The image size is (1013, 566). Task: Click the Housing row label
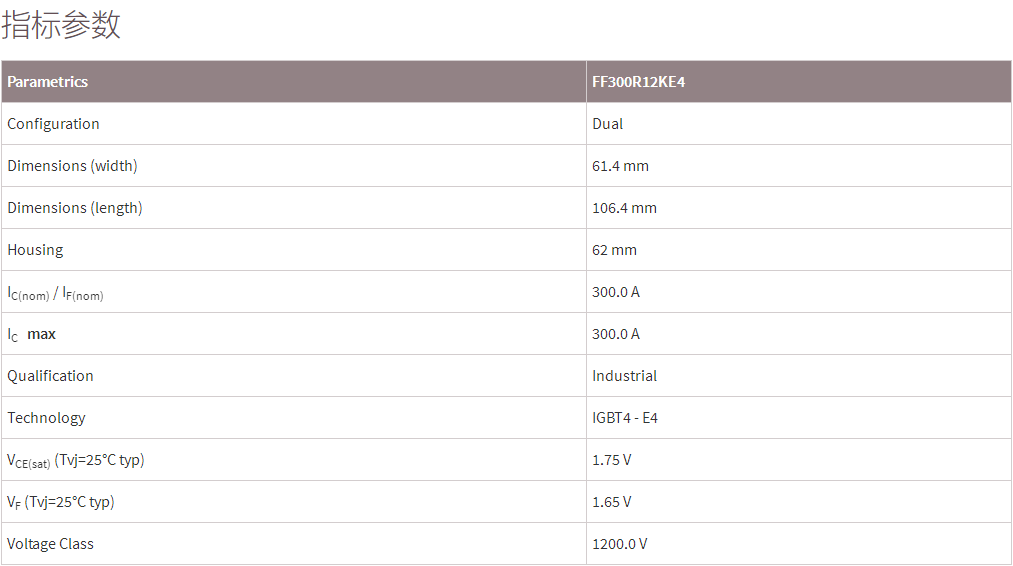[x=35, y=250]
